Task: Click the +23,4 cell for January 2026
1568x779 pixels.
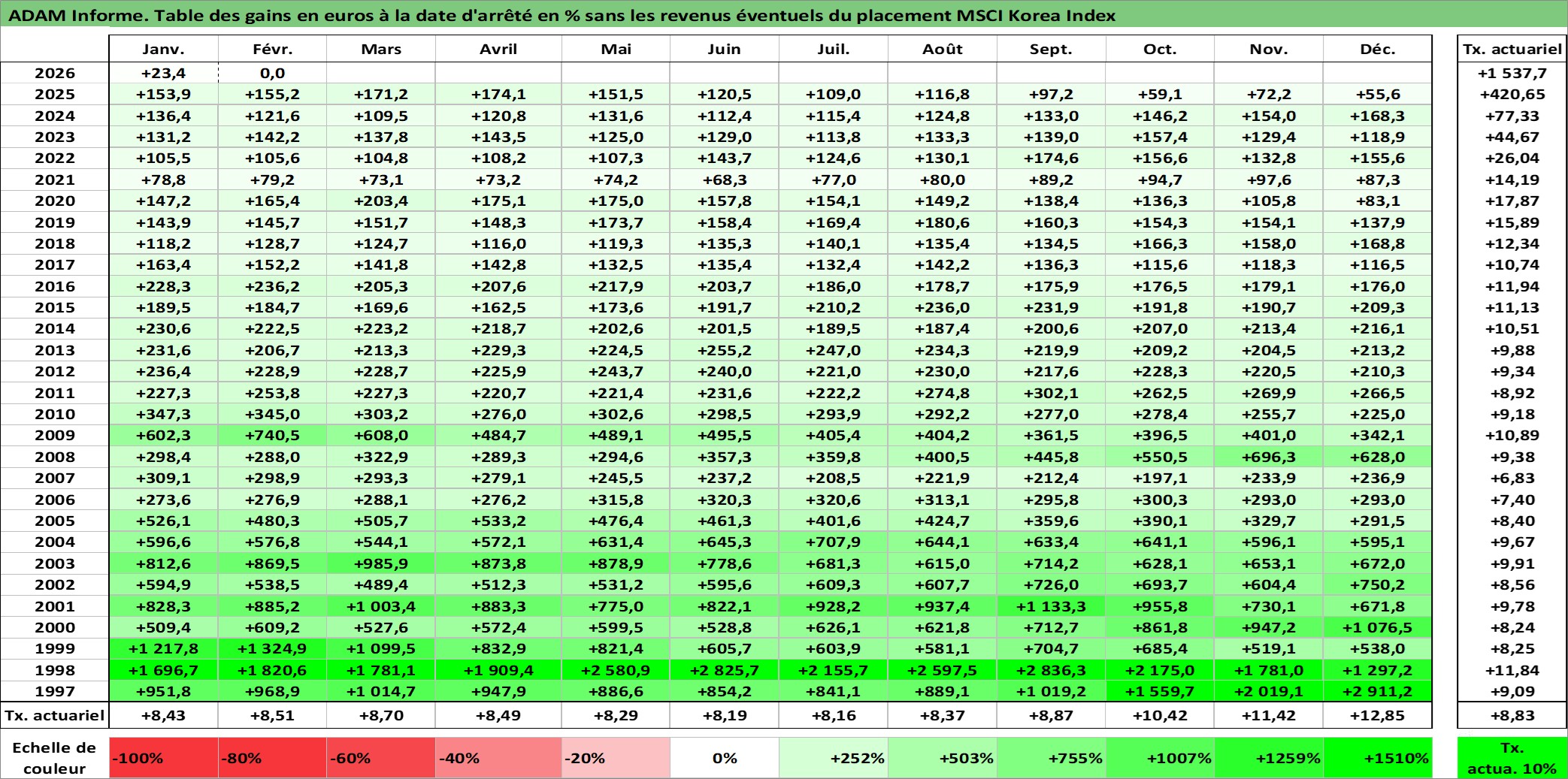Action: pos(163,73)
